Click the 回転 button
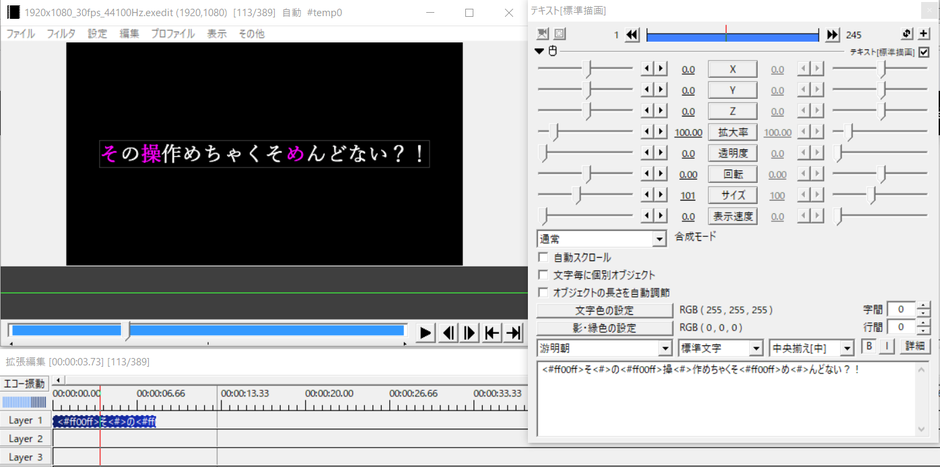This screenshot has height=467, width=940. tap(733, 174)
